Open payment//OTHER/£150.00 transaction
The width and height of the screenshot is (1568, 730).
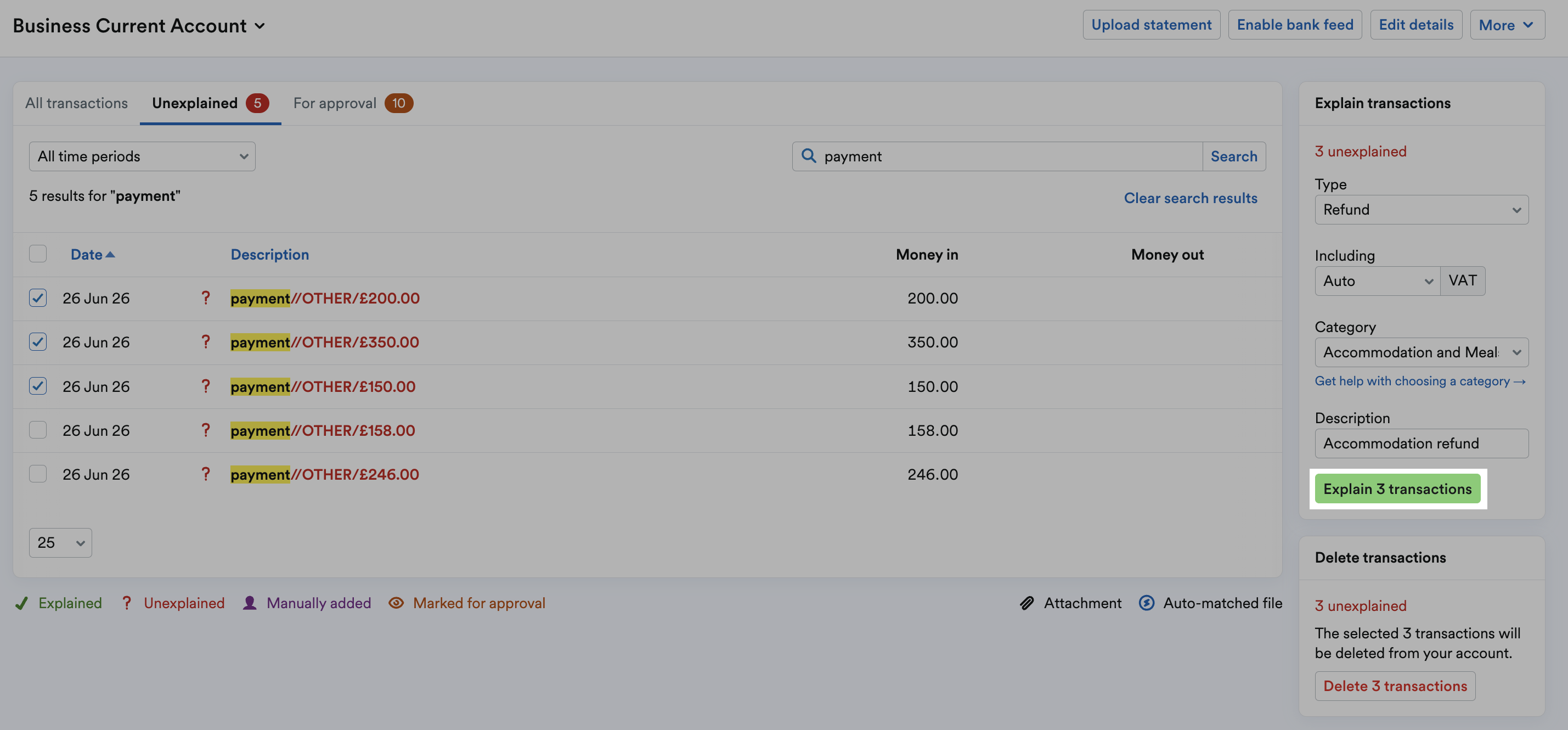[323, 386]
